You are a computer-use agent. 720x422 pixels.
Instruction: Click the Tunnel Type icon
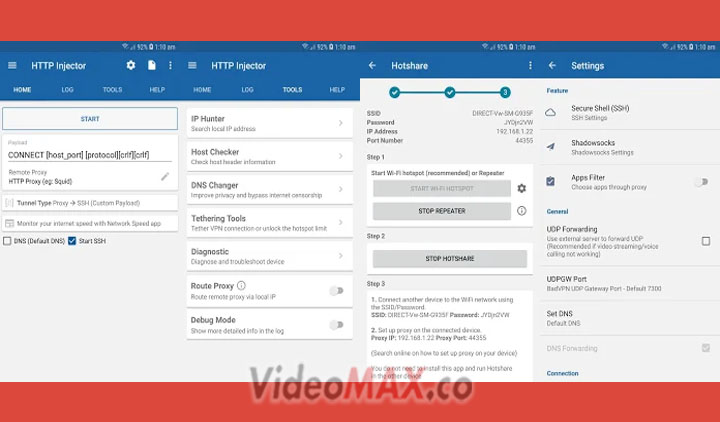tap(9, 203)
